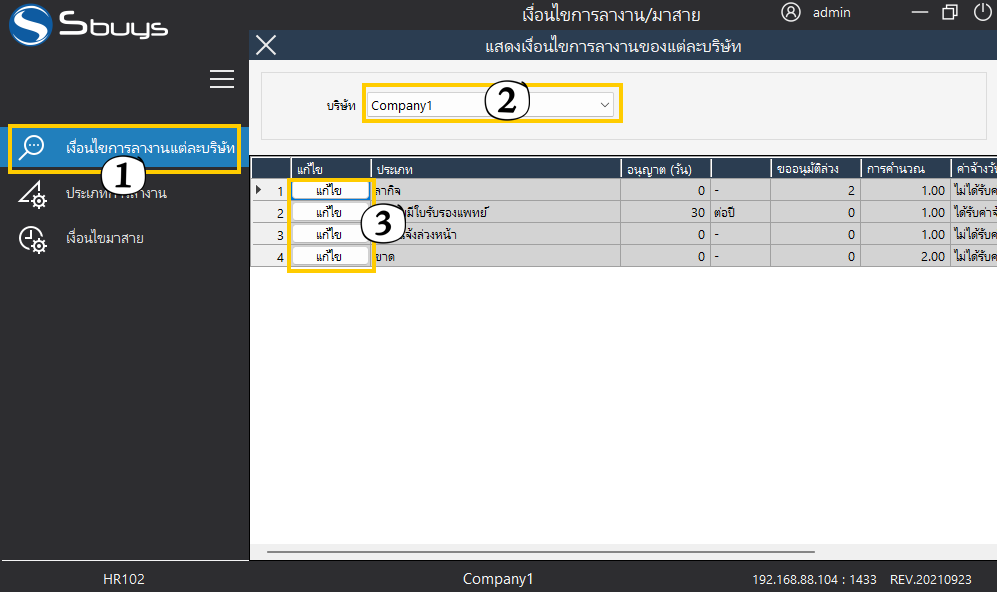Click the ประเภท column header
This screenshot has height=592, width=997.
click(x=495, y=168)
